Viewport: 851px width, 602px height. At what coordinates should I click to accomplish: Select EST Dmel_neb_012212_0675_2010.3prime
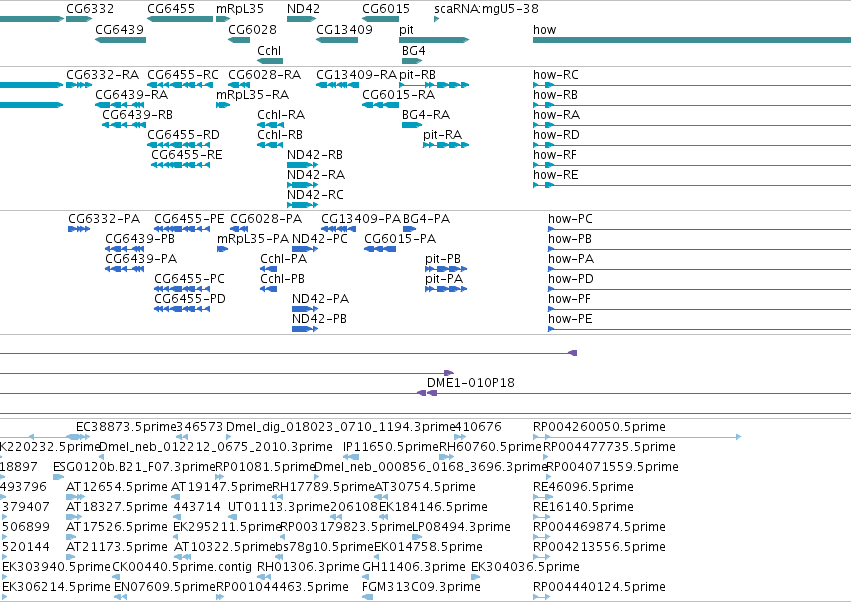(x=216, y=447)
